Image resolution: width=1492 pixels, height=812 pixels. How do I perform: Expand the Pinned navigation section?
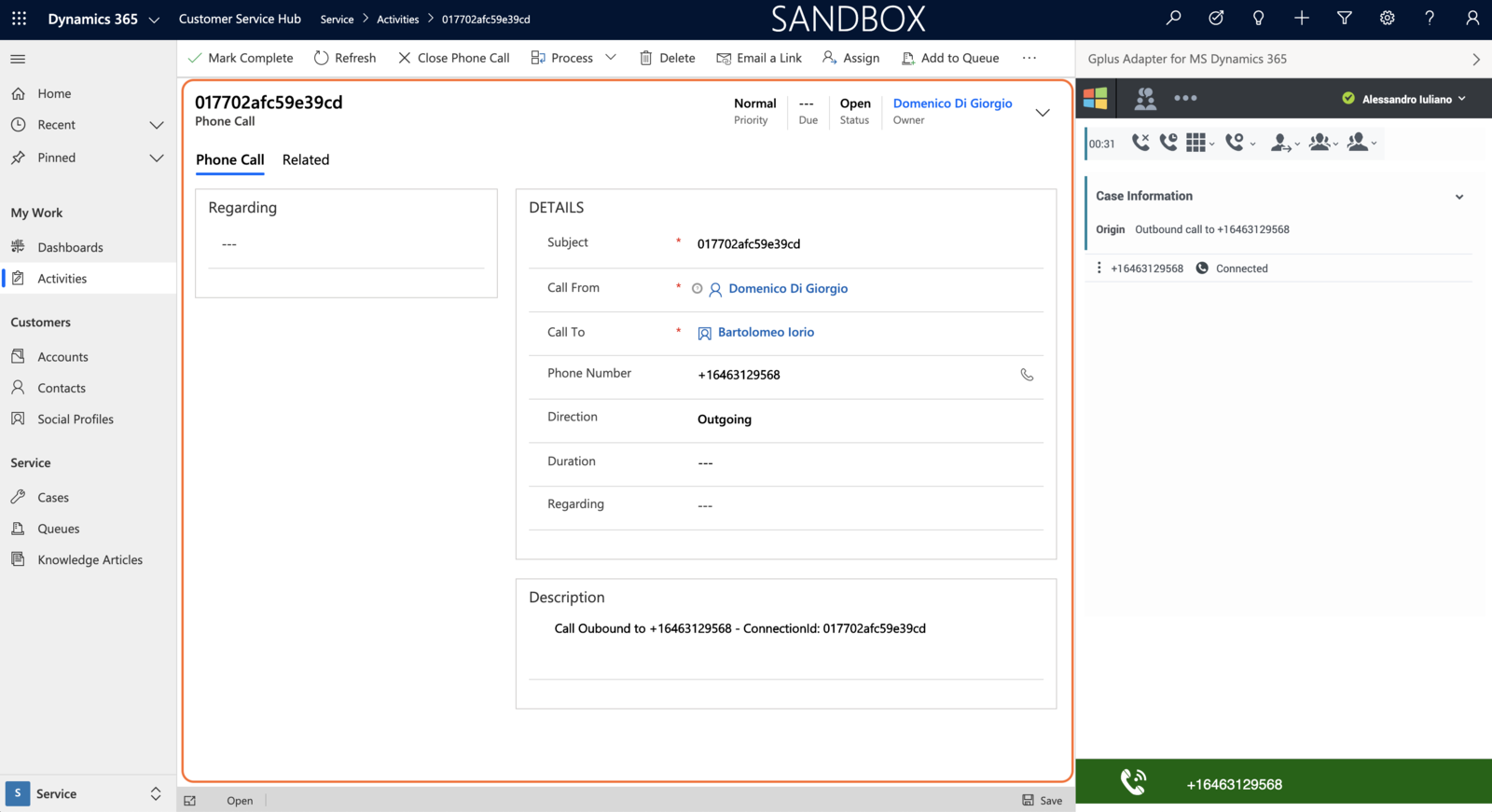[x=157, y=158]
